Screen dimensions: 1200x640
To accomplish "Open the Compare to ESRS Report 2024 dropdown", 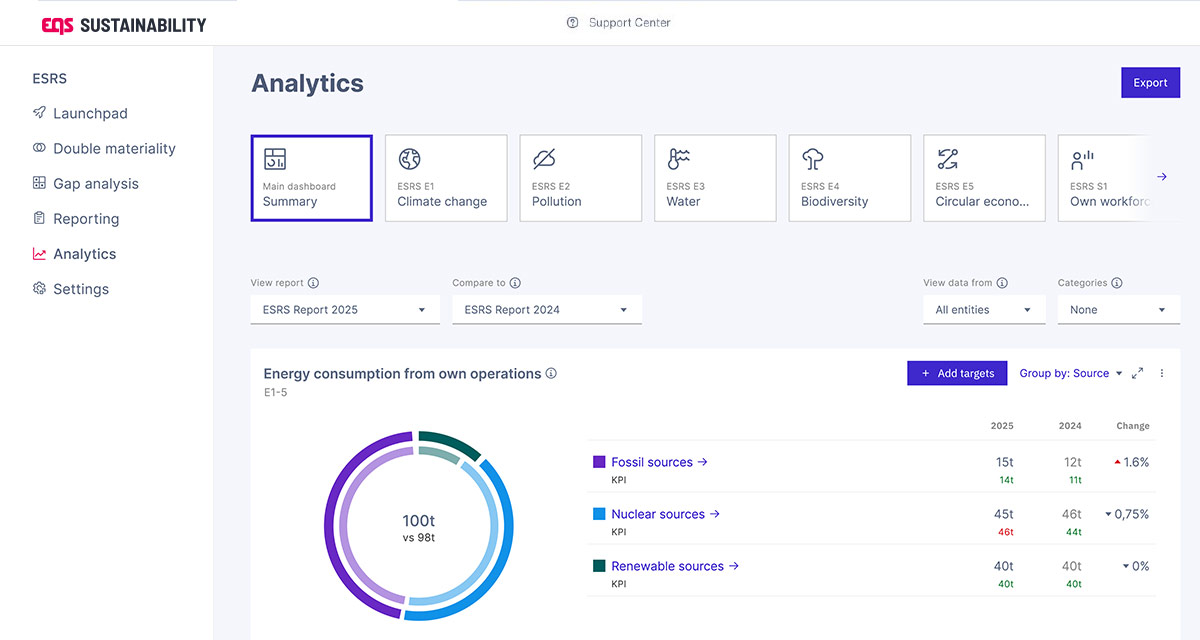I will click(546, 310).
